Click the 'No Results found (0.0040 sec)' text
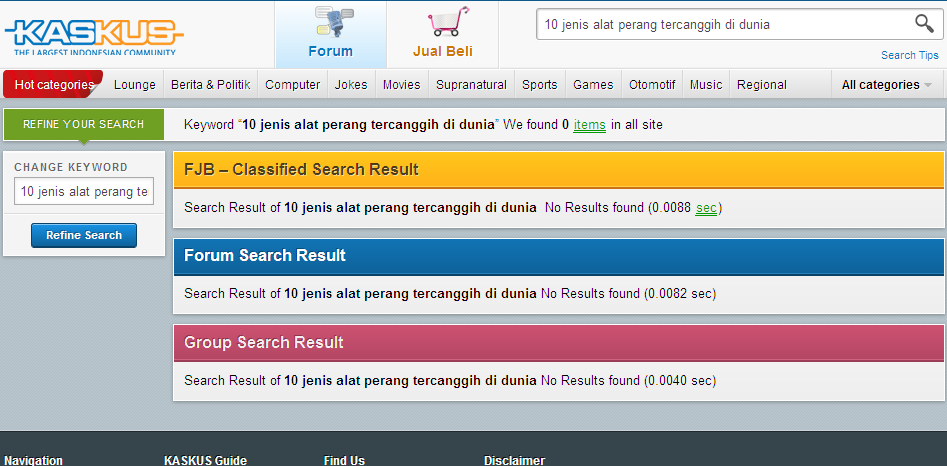 pos(628,381)
